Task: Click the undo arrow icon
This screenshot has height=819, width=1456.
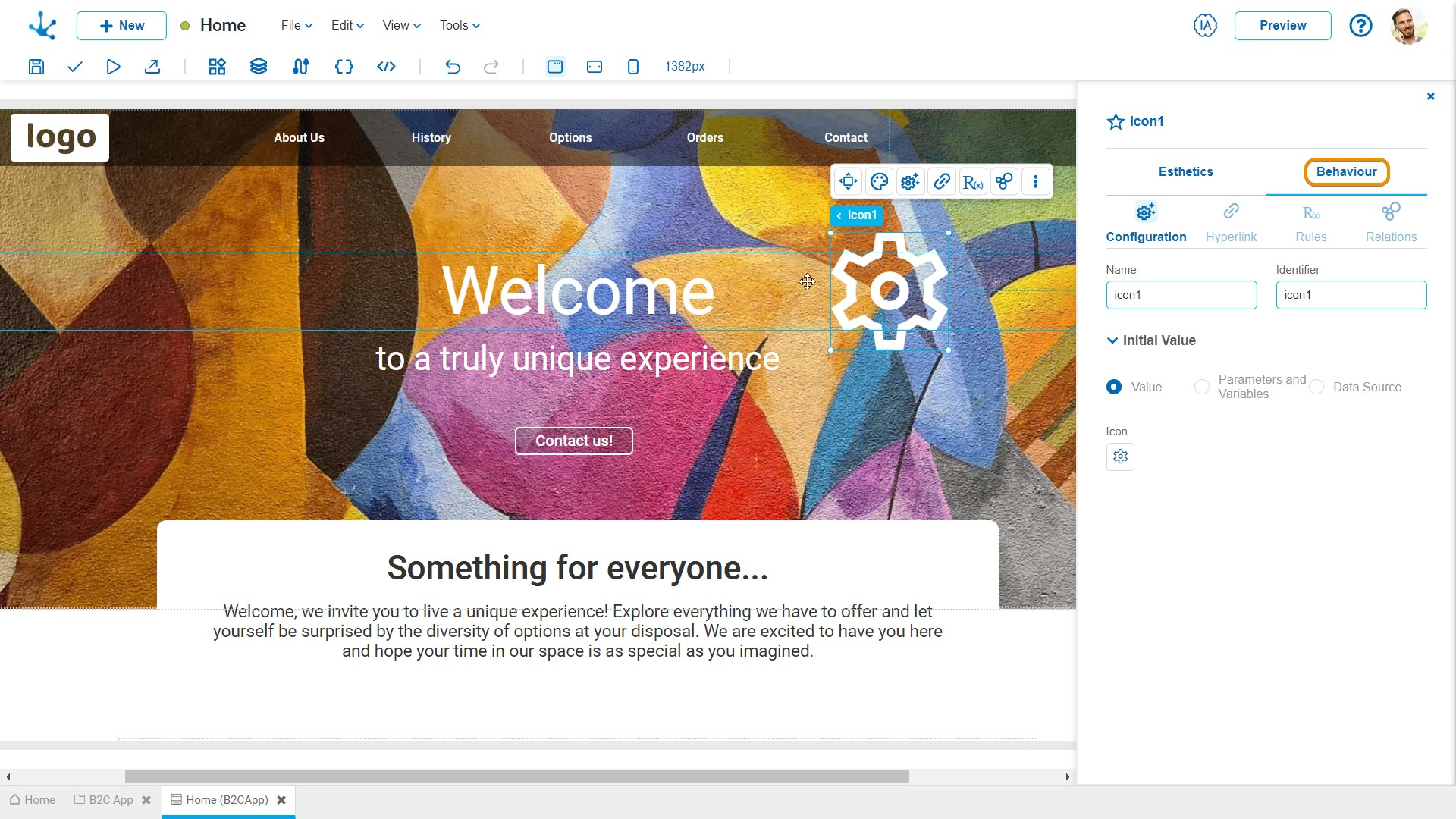Action: [x=453, y=66]
